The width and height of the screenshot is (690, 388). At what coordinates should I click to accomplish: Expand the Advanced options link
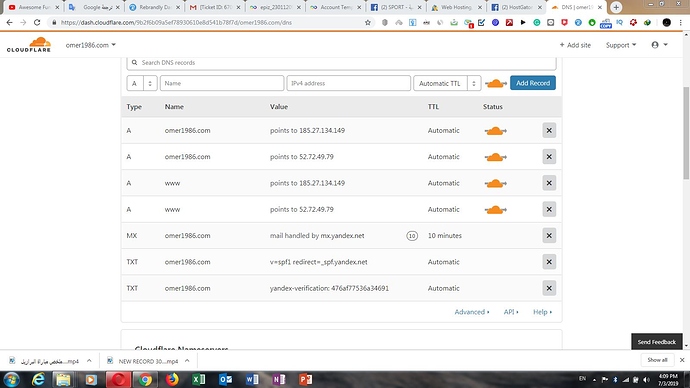[472, 312]
